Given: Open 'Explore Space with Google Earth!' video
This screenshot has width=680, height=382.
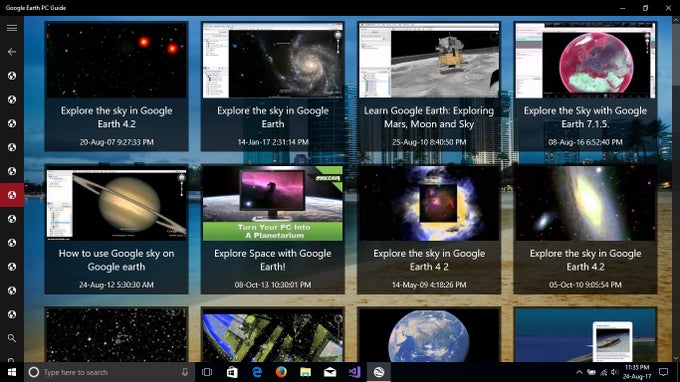Looking at the screenshot, I should click(x=273, y=229).
